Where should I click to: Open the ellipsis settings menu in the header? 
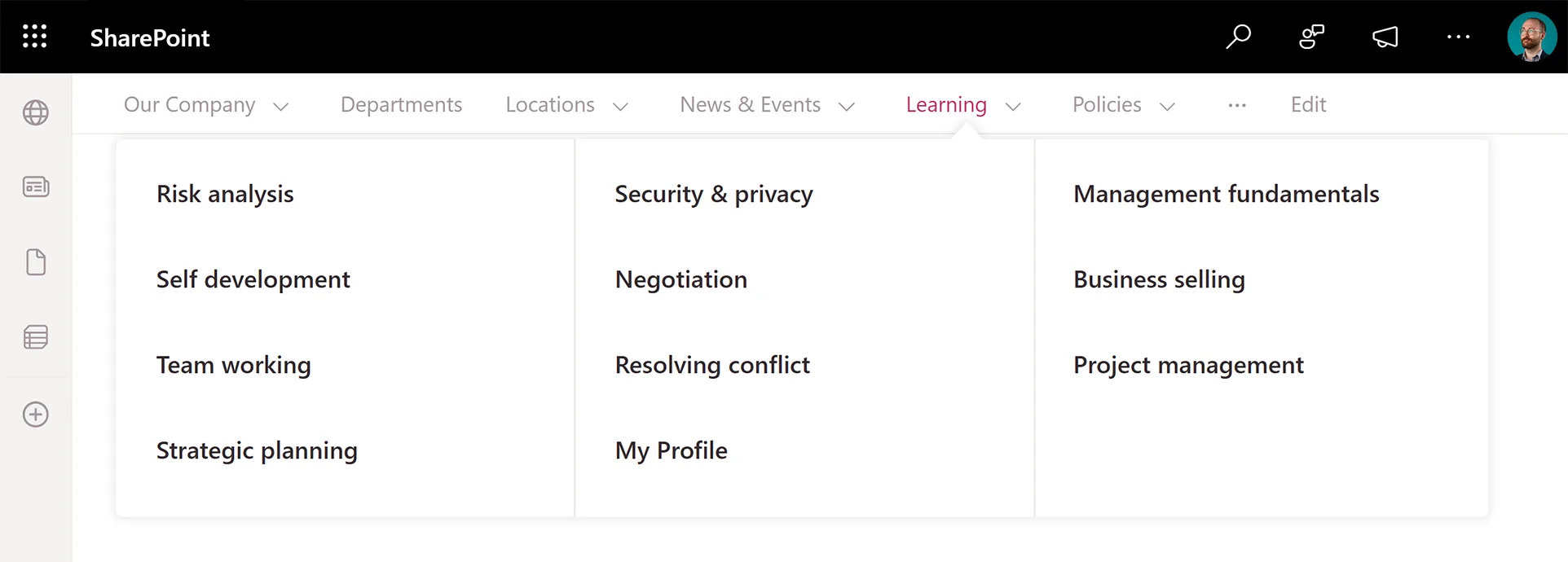click(x=1458, y=37)
